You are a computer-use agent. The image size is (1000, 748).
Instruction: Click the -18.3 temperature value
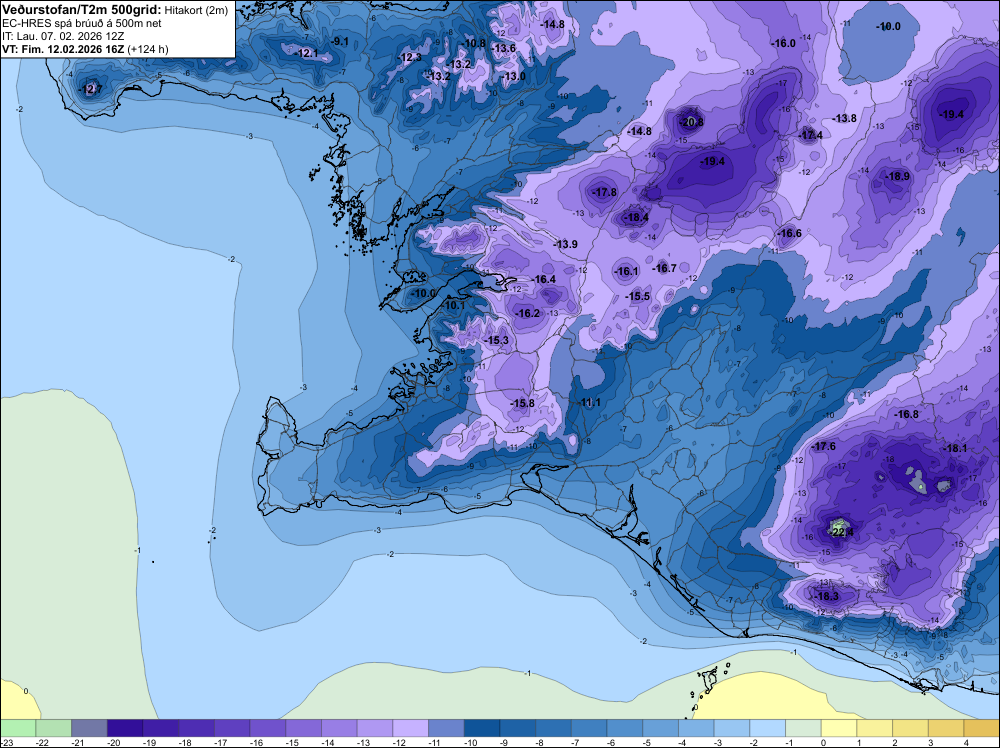pos(827,596)
